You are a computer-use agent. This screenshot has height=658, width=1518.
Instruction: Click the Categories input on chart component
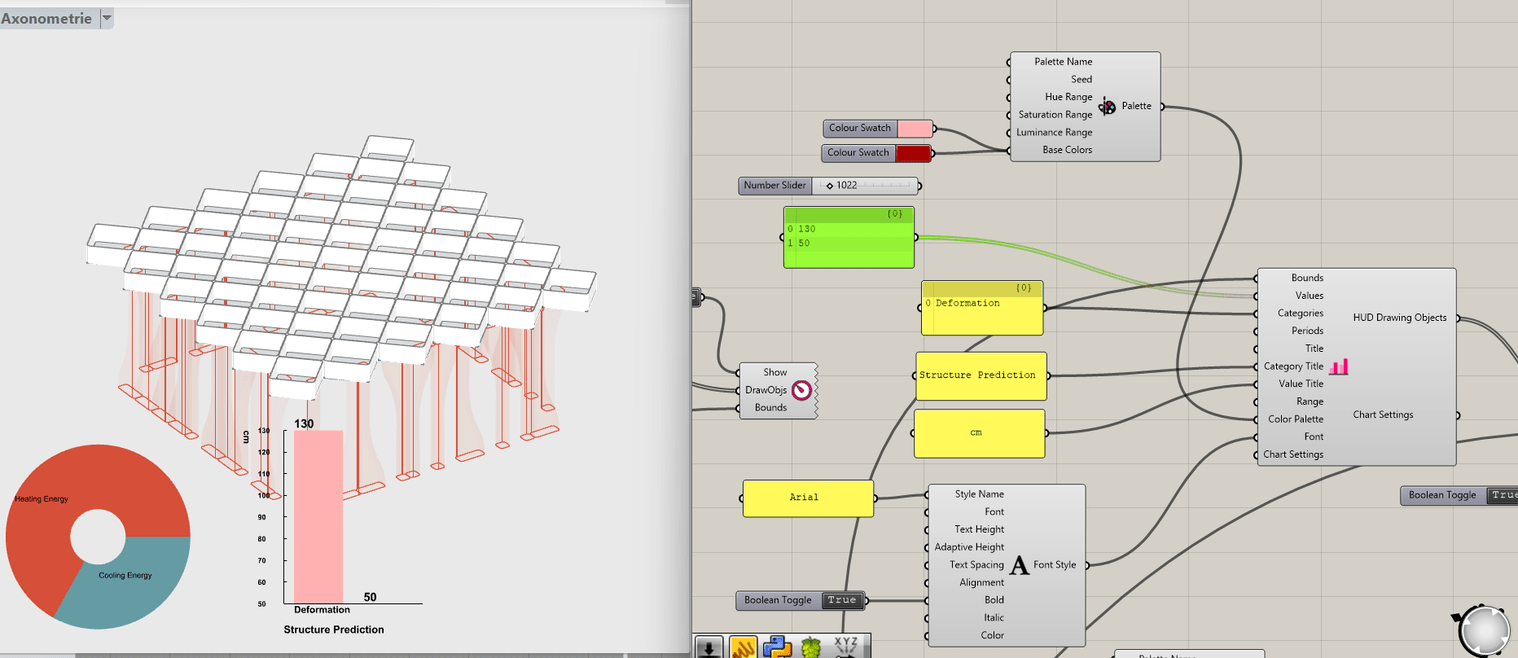click(x=1300, y=313)
